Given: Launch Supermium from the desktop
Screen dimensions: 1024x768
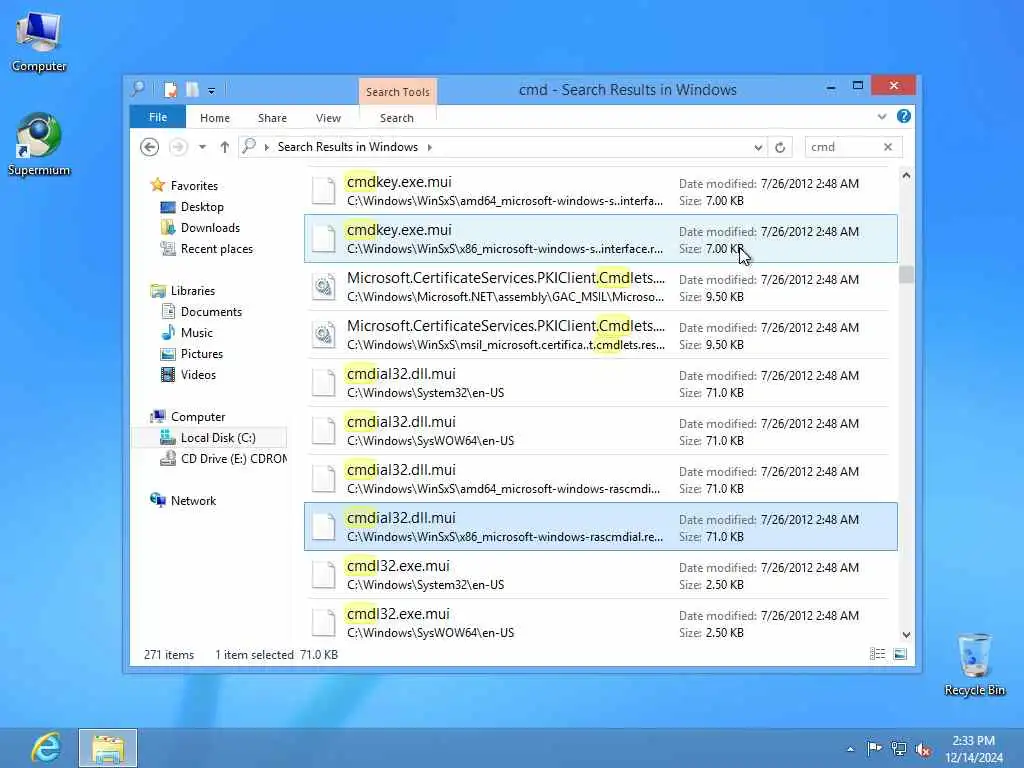Looking at the screenshot, I should (39, 144).
